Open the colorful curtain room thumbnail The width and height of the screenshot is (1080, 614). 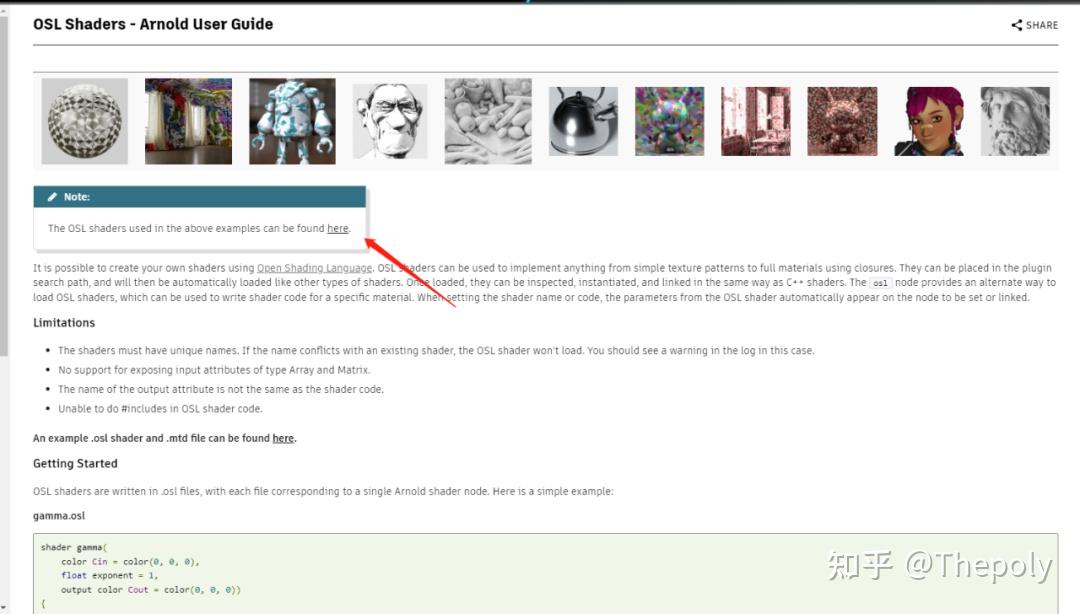click(188, 121)
